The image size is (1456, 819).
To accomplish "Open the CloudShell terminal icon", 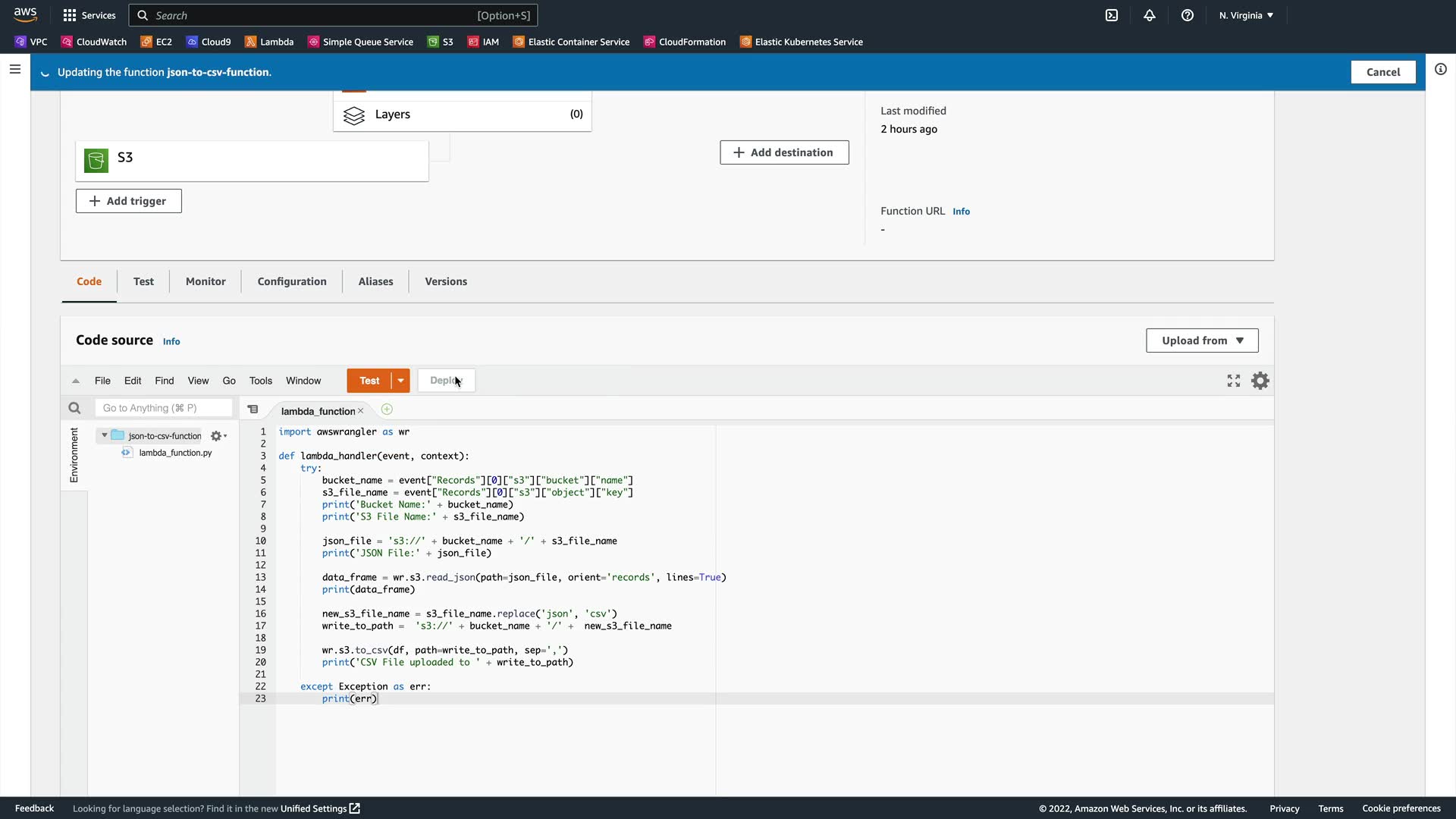I will click(x=1112, y=15).
